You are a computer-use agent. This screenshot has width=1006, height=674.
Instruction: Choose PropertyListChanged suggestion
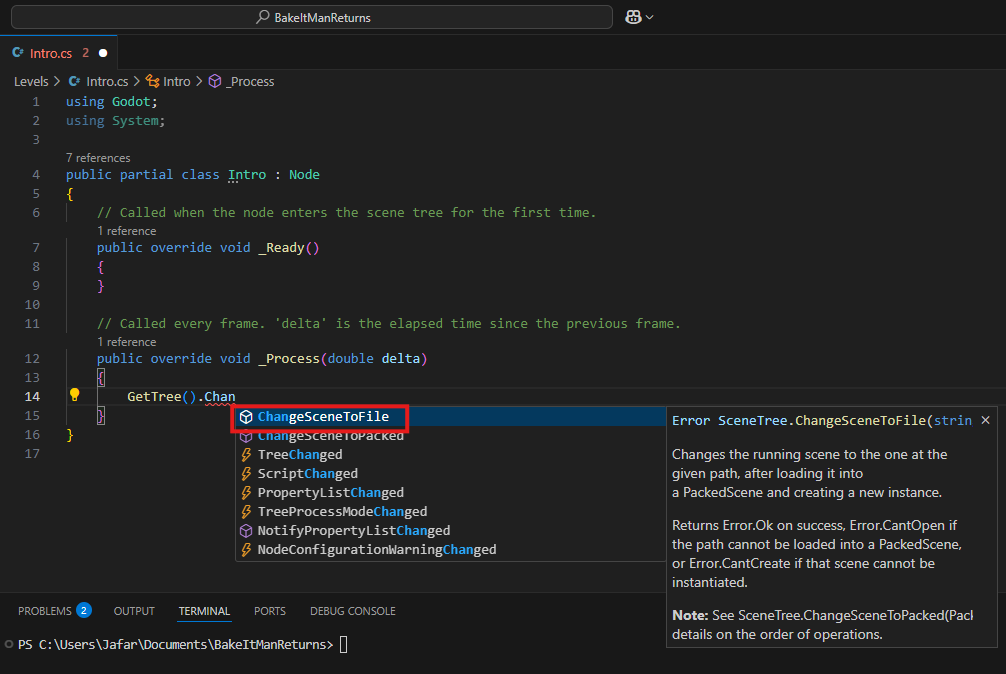click(450, 493)
